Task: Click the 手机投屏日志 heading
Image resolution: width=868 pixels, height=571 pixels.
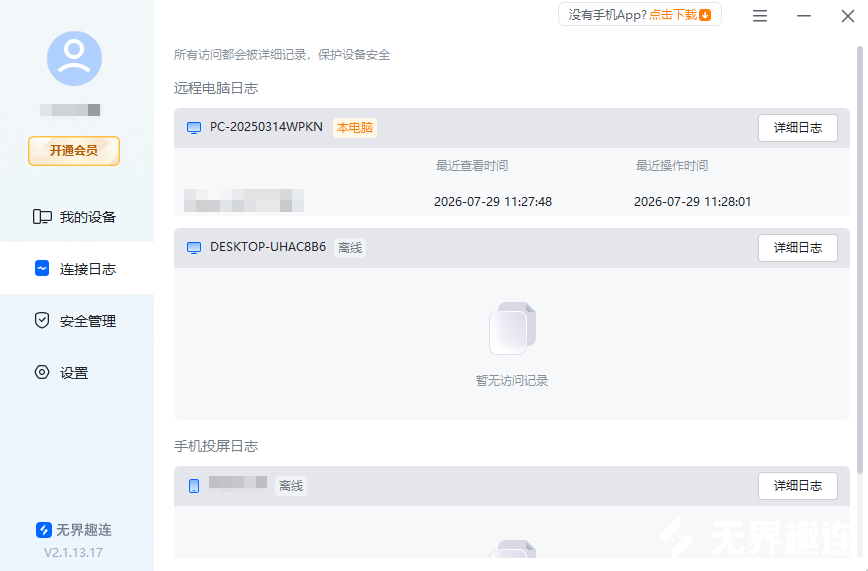Action: coord(216,446)
